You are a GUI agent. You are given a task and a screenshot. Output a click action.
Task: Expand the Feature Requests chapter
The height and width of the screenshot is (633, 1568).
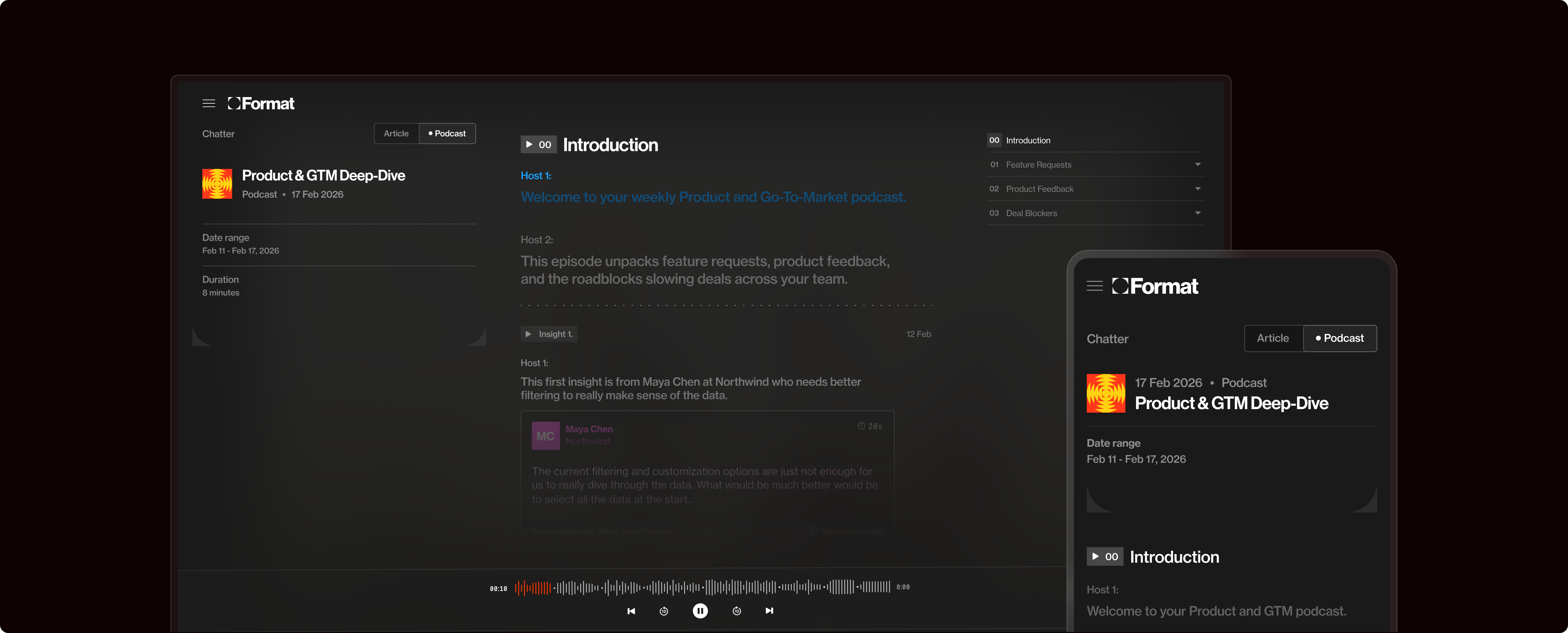pos(1197,164)
